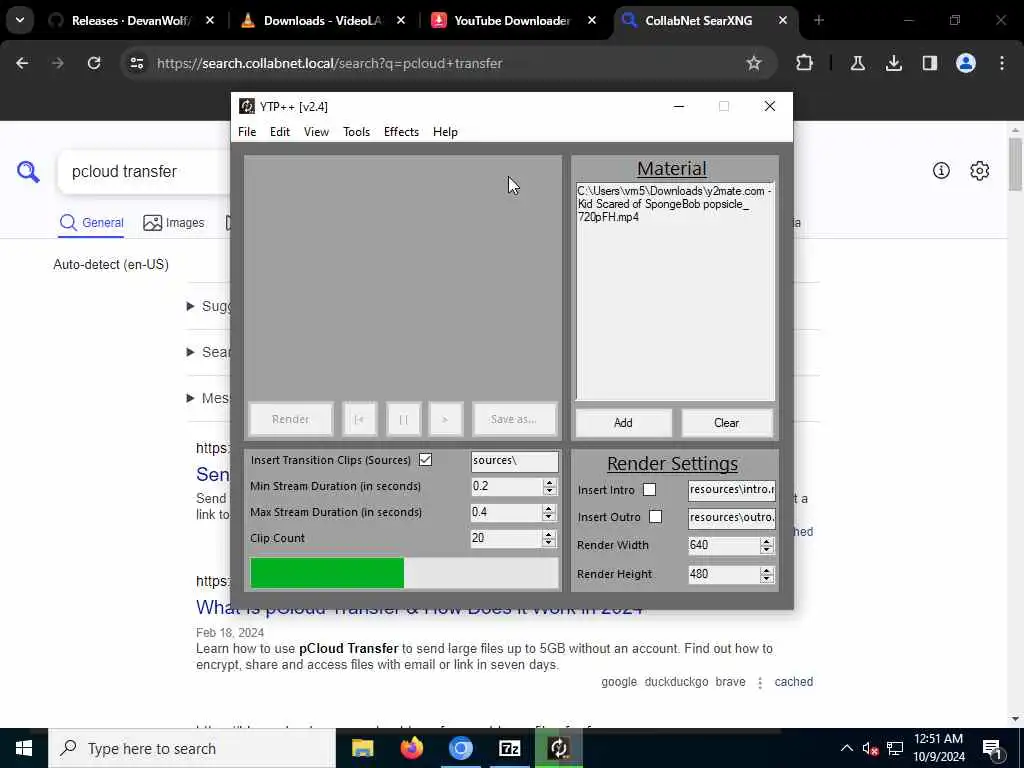This screenshot has width=1024, height=768.
Task: Close the CollabNet SearXNG browser tab
Action: 782,21
